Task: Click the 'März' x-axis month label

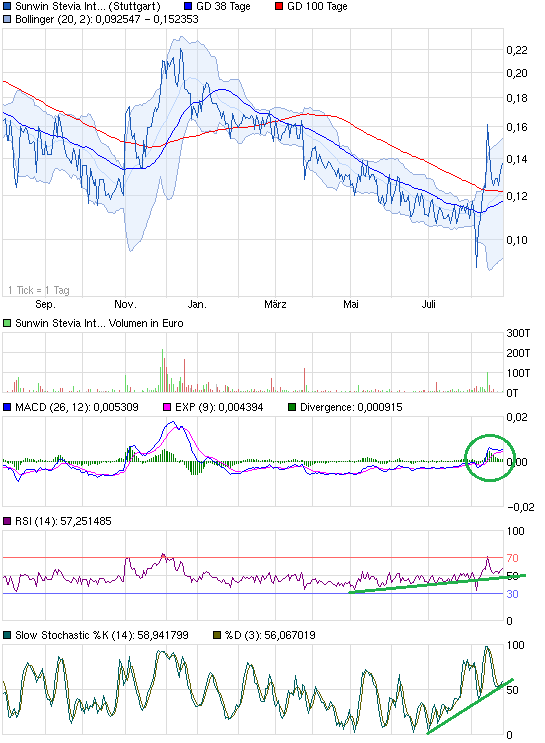Action: (x=275, y=304)
